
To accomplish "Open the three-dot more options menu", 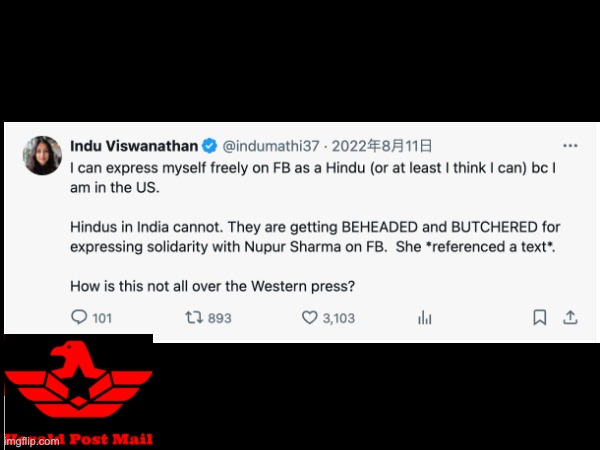I will (570, 146).
